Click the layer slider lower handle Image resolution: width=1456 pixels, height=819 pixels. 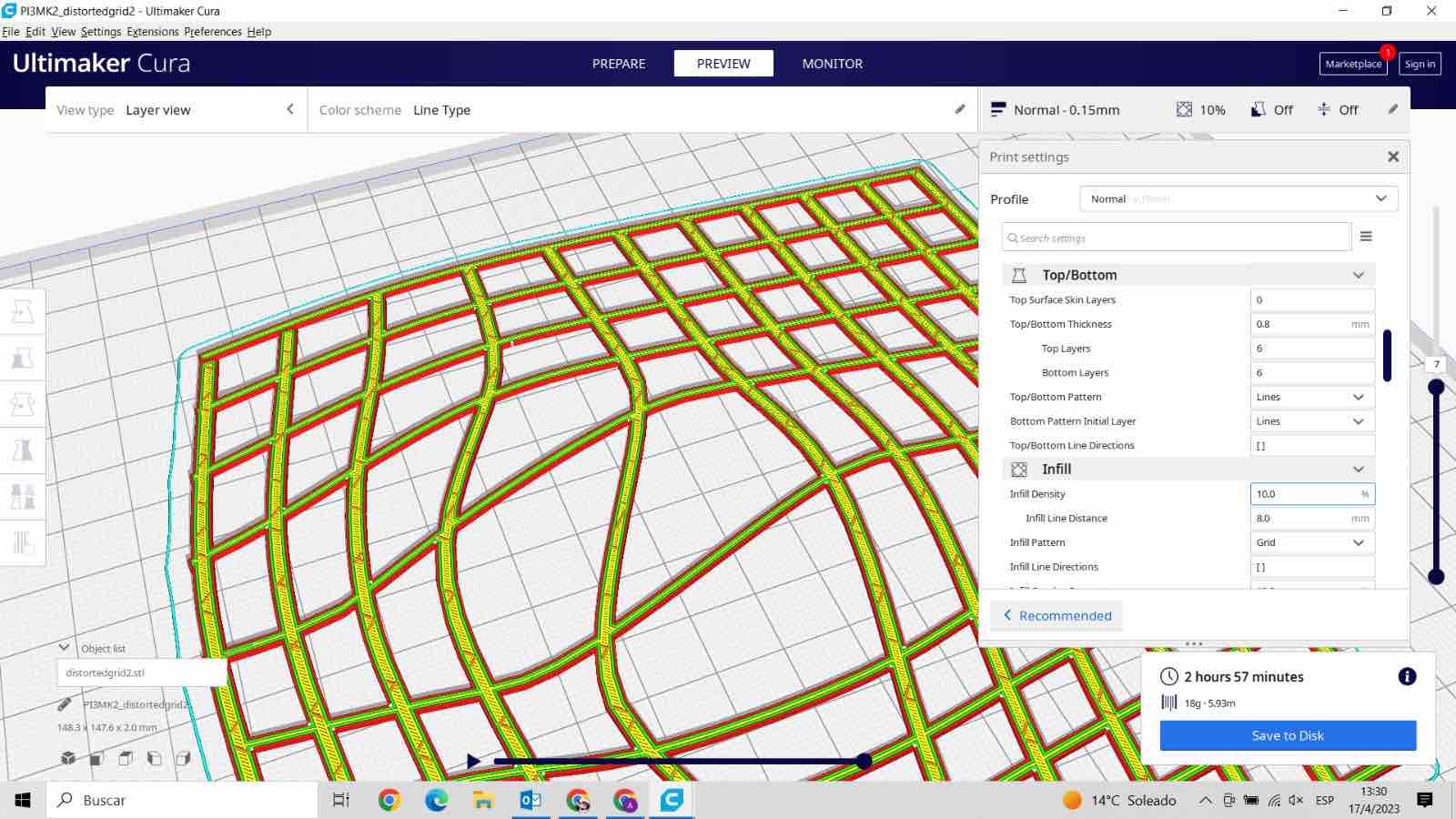click(1436, 576)
